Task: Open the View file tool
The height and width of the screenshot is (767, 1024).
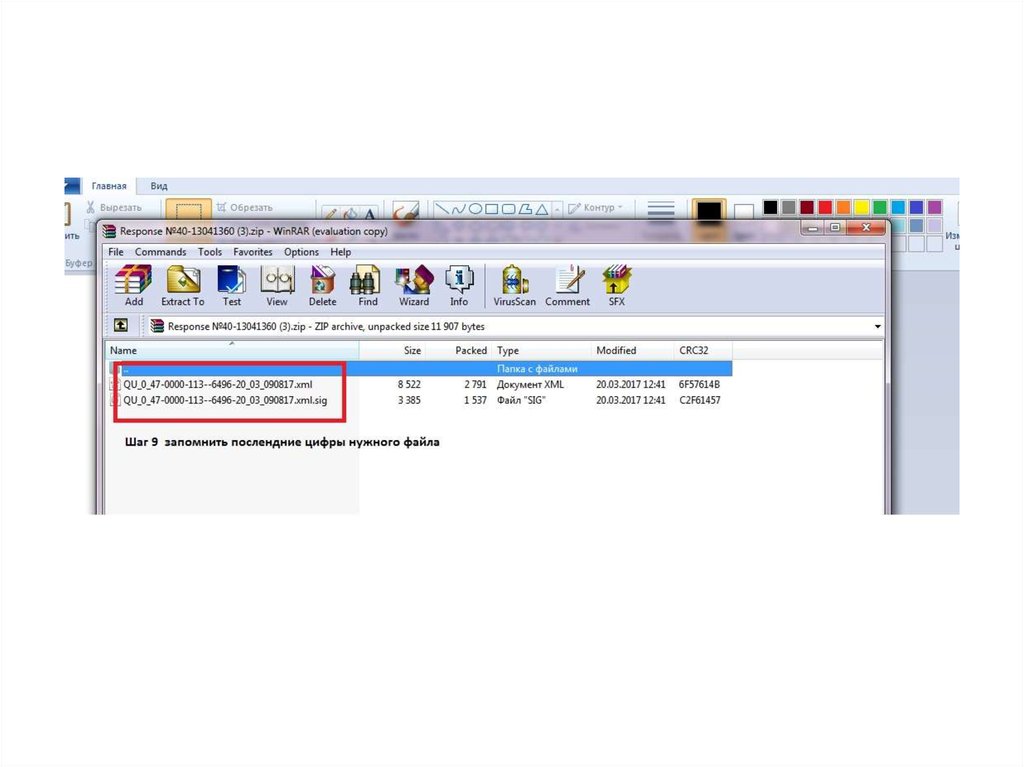Action: (x=276, y=285)
